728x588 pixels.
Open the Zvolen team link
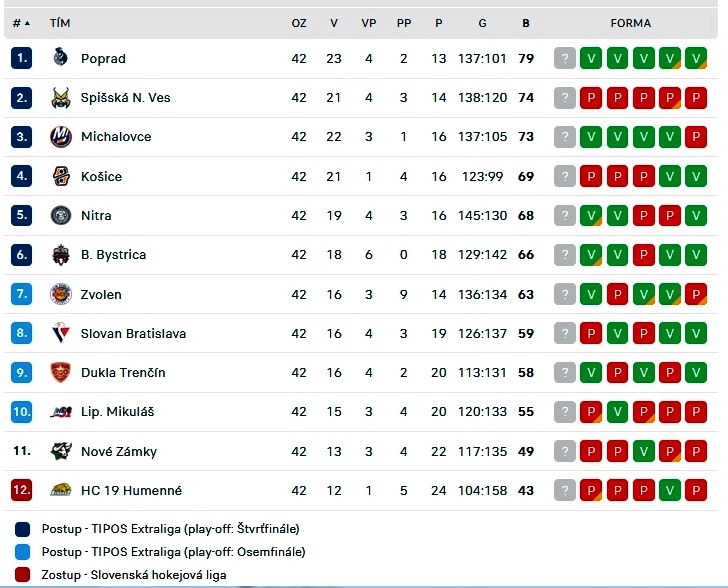pos(101,294)
